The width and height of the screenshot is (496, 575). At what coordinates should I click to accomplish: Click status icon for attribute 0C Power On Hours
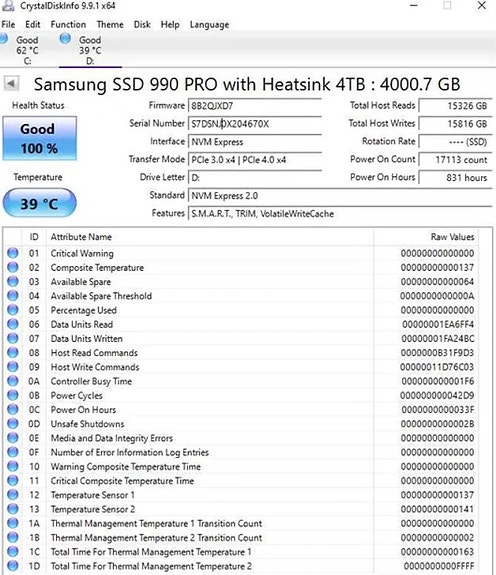[13, 409]
